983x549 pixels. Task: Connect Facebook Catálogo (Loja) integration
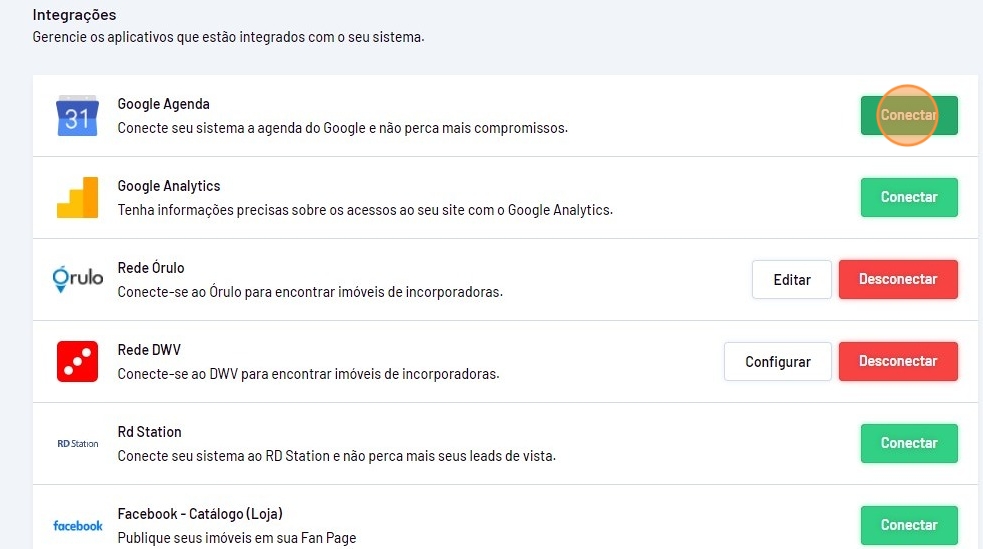[909, 525]
